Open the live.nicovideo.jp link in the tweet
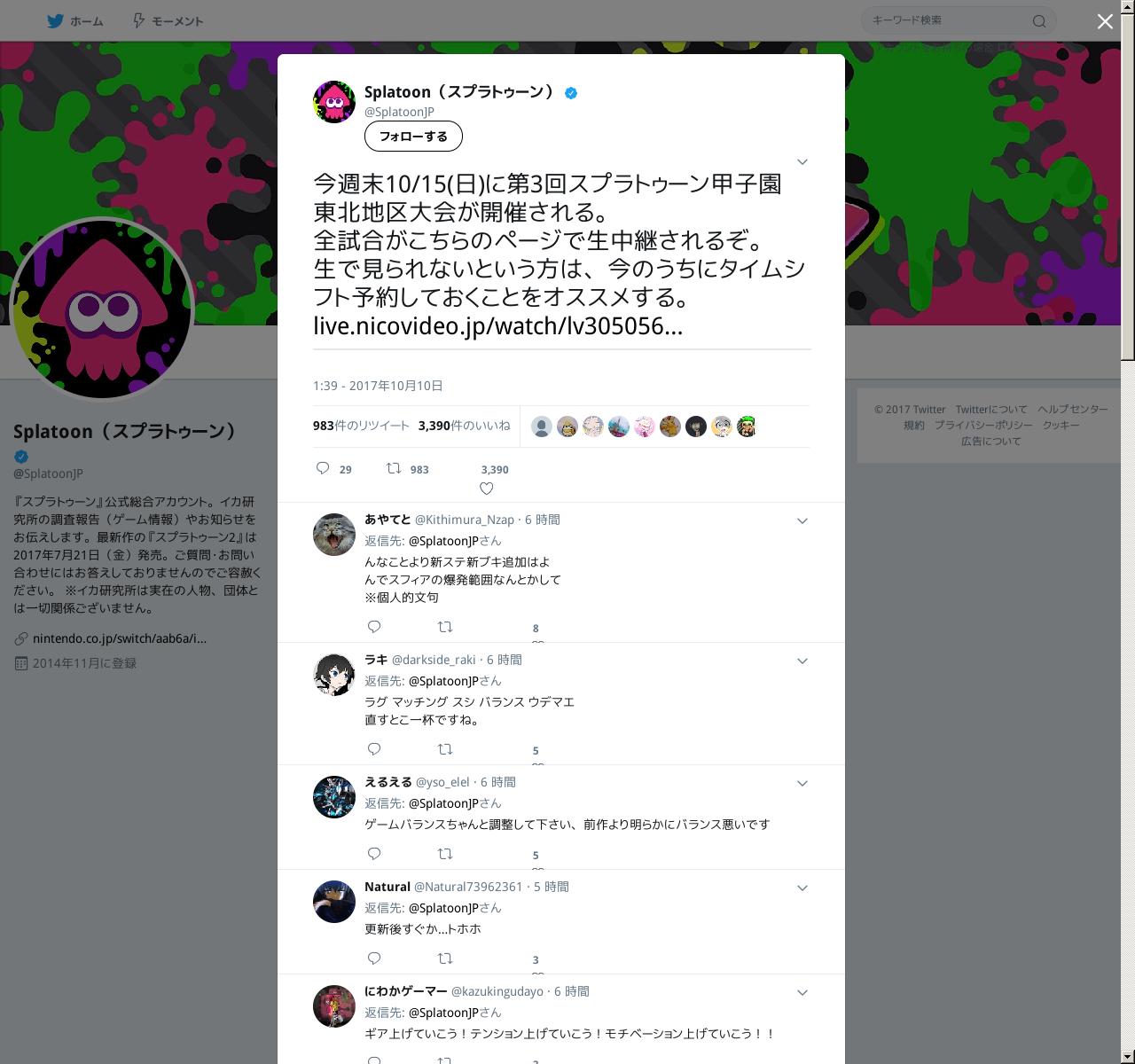 [497, 326]
